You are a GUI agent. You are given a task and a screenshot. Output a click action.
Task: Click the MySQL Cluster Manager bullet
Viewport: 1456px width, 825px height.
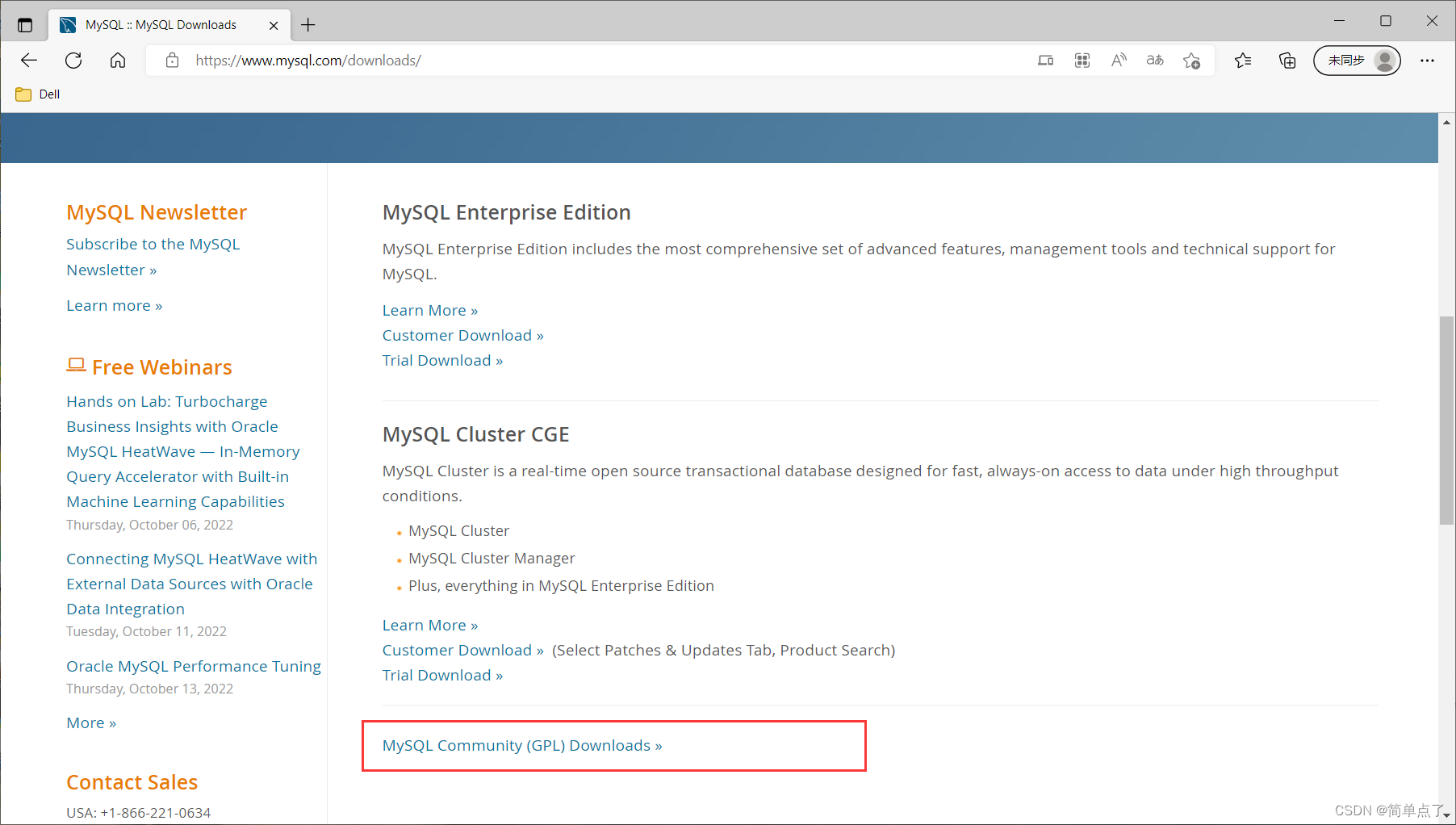pyautogui.click(x=492, y=559)
